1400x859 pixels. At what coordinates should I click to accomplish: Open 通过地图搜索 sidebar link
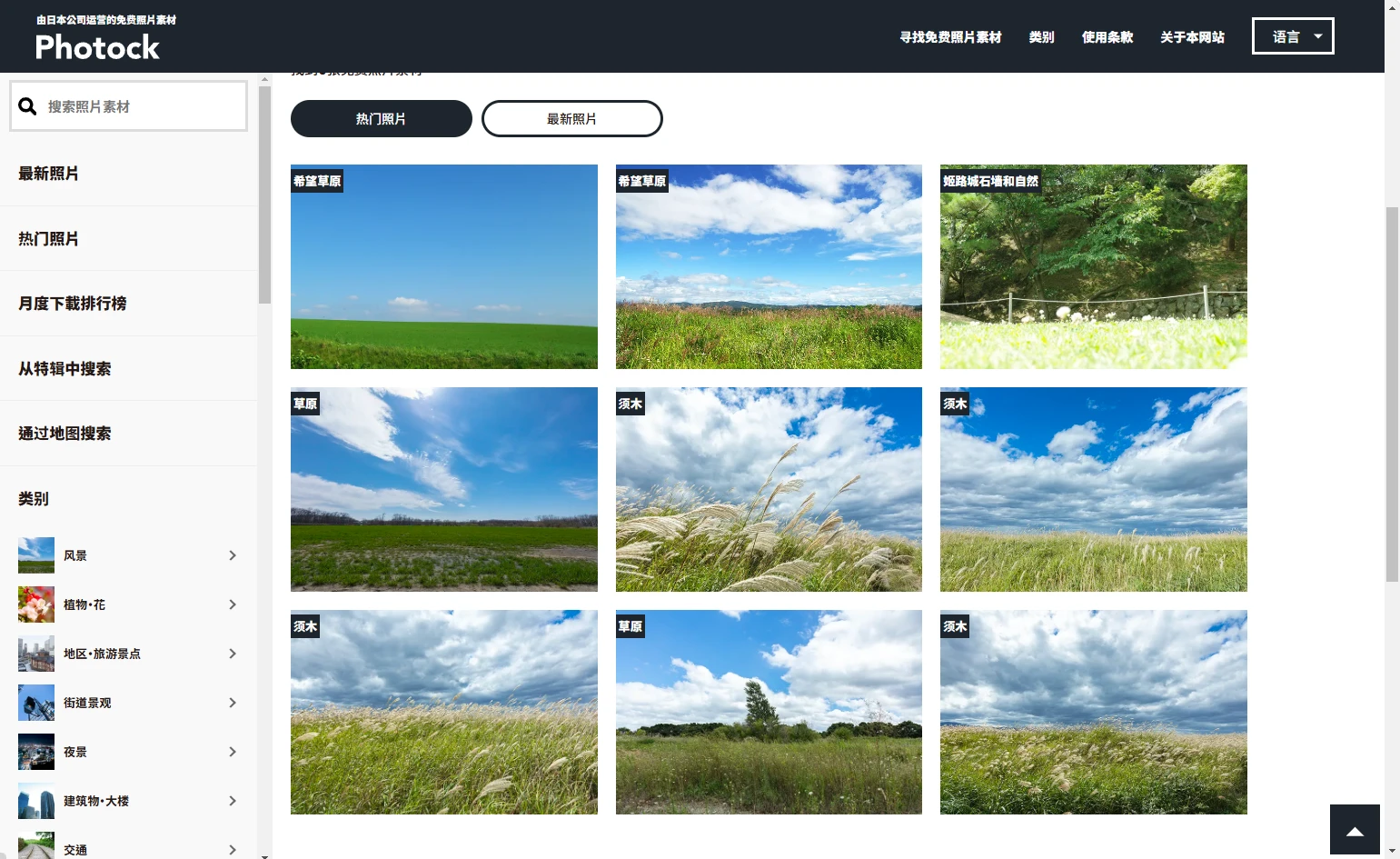pyautogui.click(x=65, y=434)
